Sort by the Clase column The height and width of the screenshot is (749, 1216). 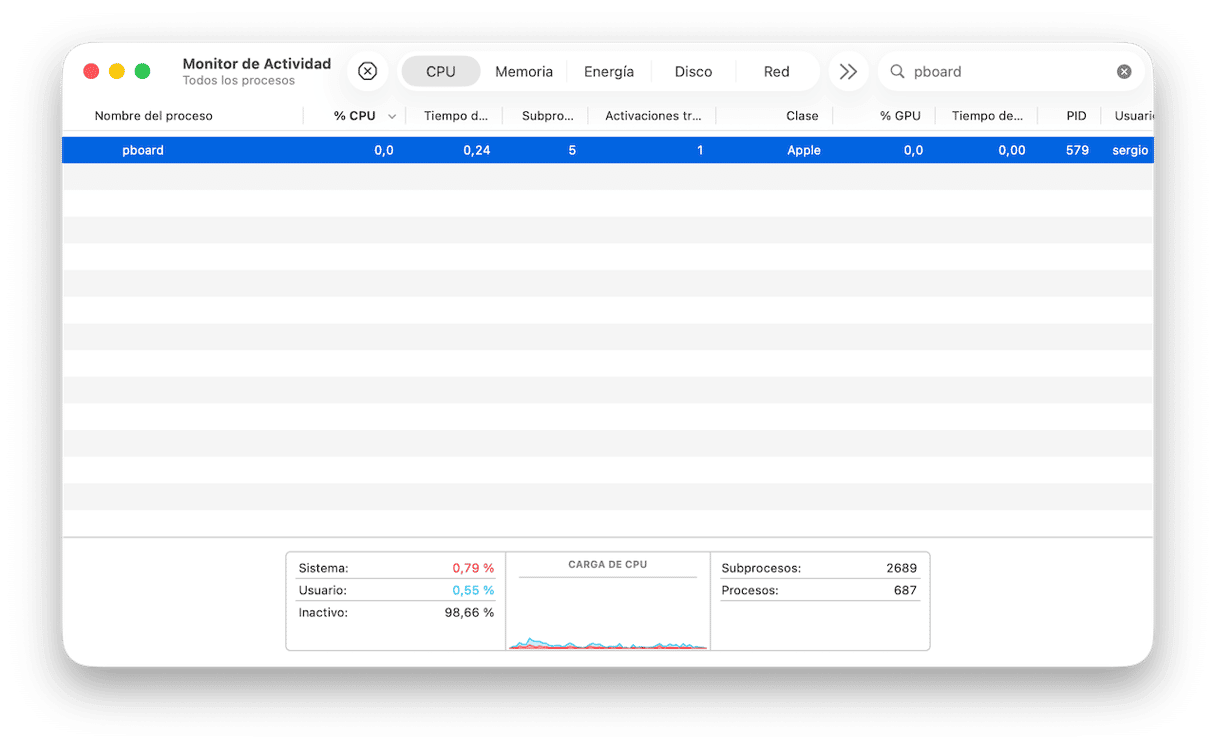pyautogui.click(x=802, y=116)
